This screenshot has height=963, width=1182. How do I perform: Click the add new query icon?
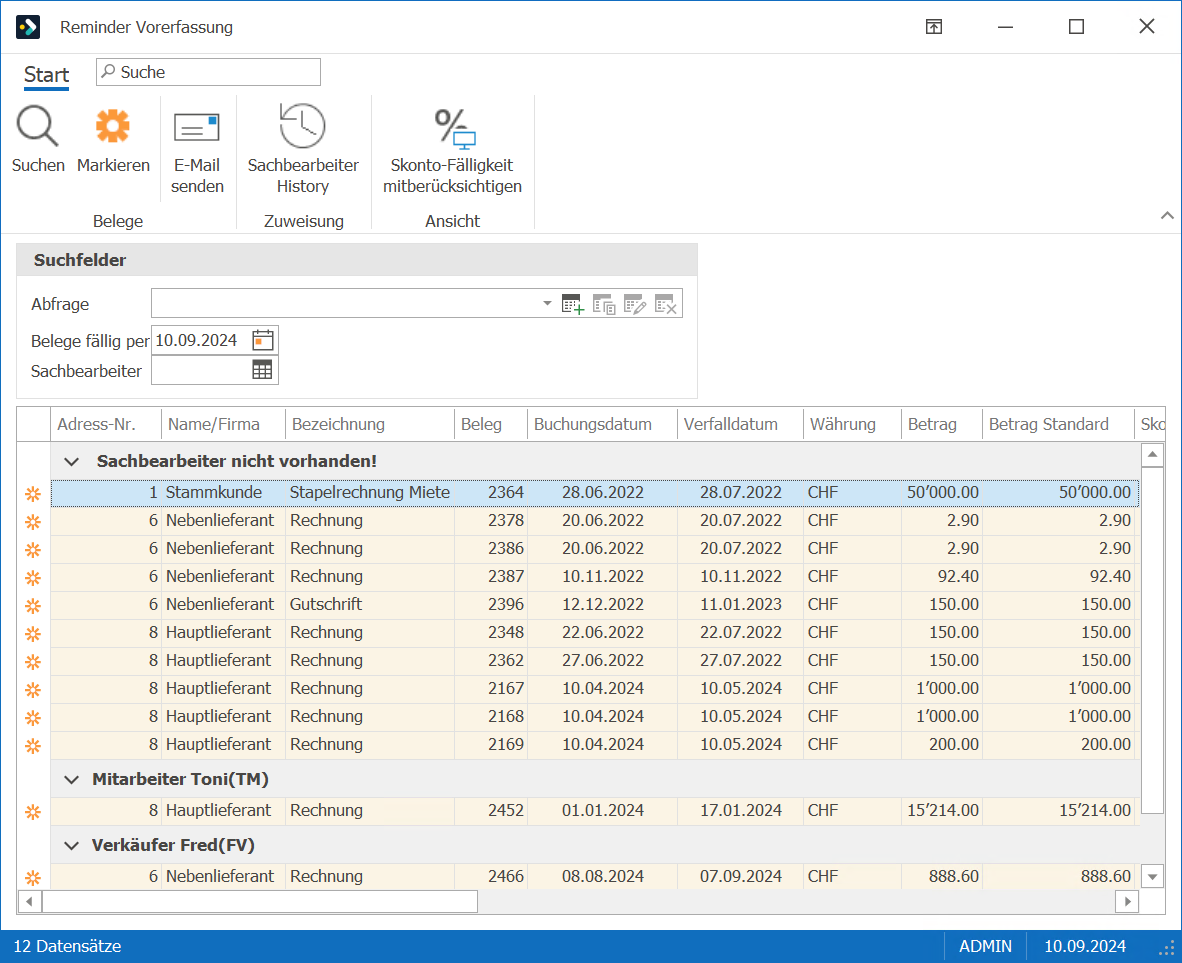(573, 304)
